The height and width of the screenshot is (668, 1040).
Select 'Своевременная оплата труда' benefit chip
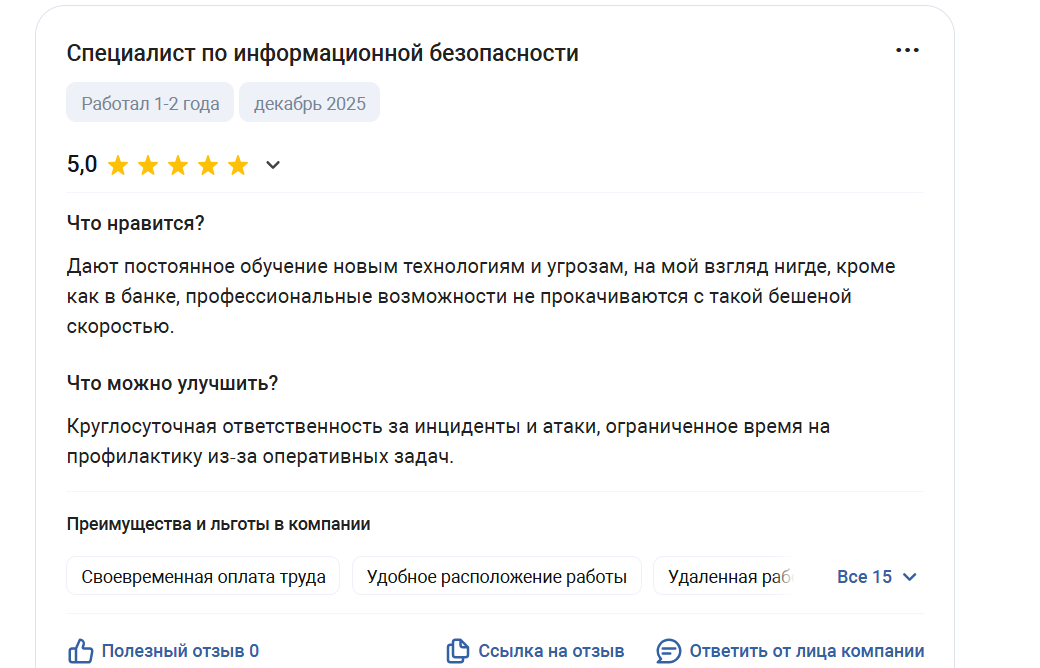point(203,577)
